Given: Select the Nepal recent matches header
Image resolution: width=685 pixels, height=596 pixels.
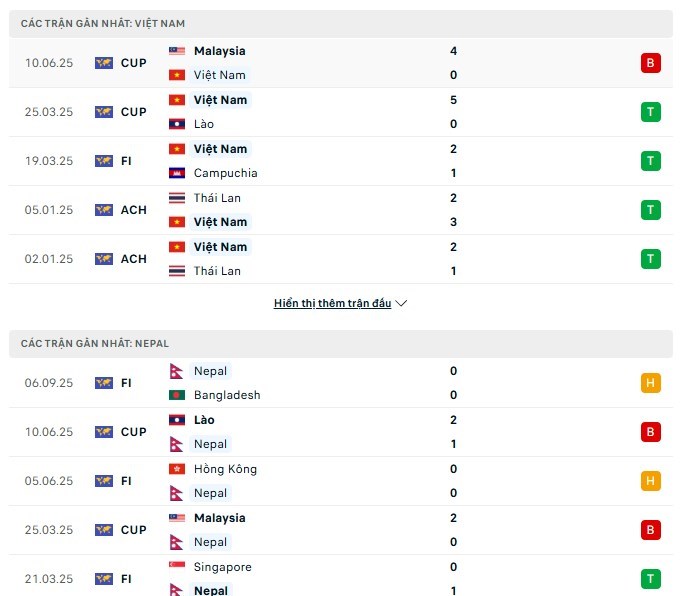Looking at the screenshot, I should (95, 343).
